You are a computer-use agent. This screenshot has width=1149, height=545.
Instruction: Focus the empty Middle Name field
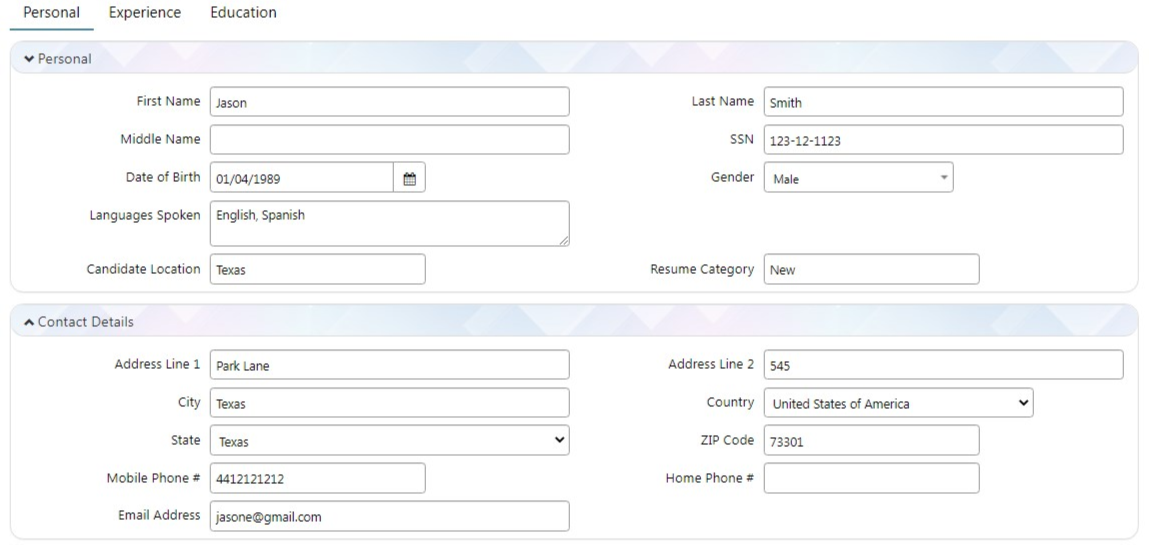pos(389,140)
